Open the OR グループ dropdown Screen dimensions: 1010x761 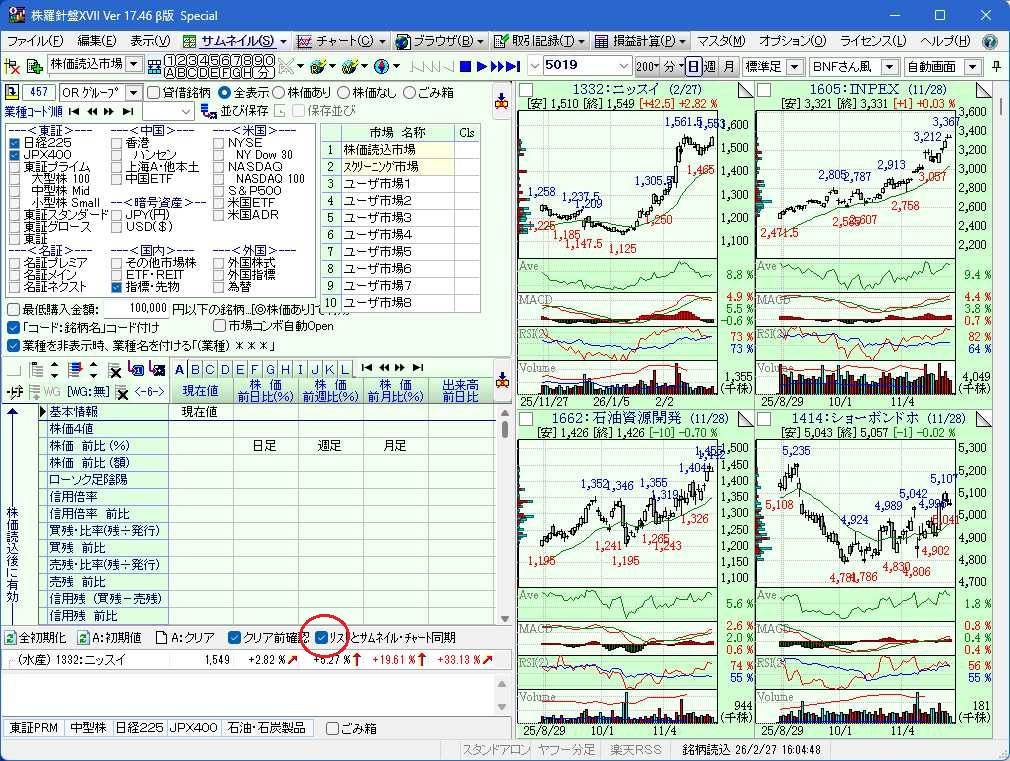coord(133,92)
